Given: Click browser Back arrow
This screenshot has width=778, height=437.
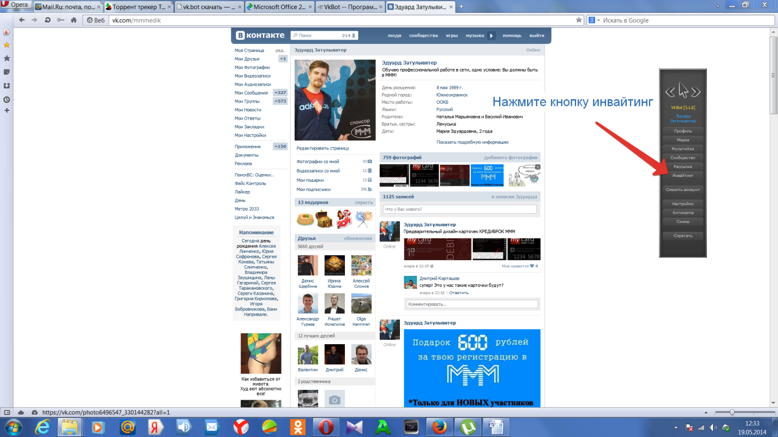Looking at the screenshot, I should click(21, 20).
